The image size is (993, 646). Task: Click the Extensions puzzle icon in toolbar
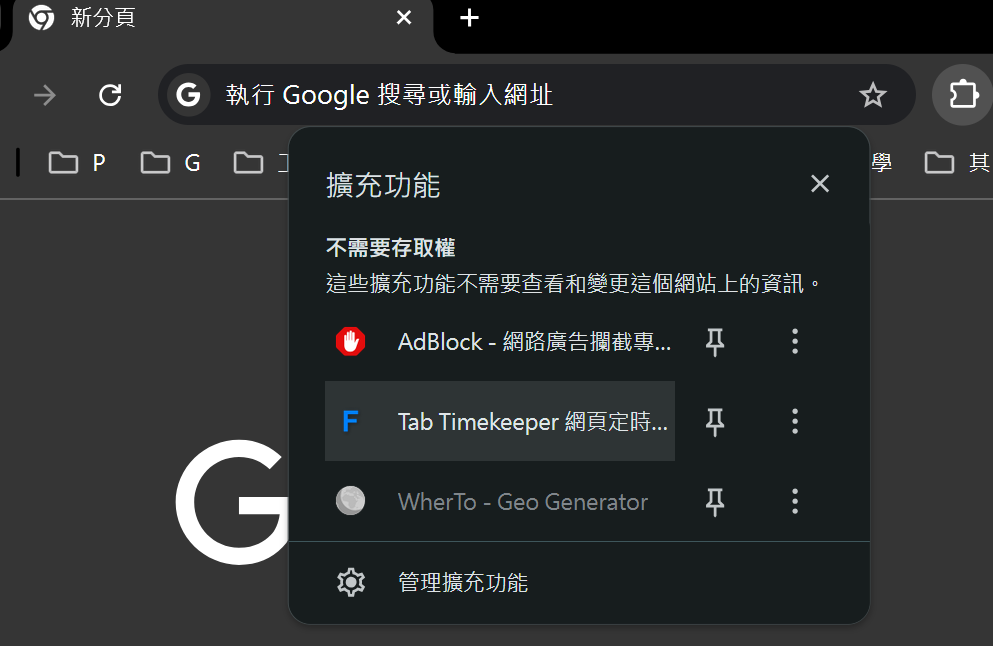962,95
